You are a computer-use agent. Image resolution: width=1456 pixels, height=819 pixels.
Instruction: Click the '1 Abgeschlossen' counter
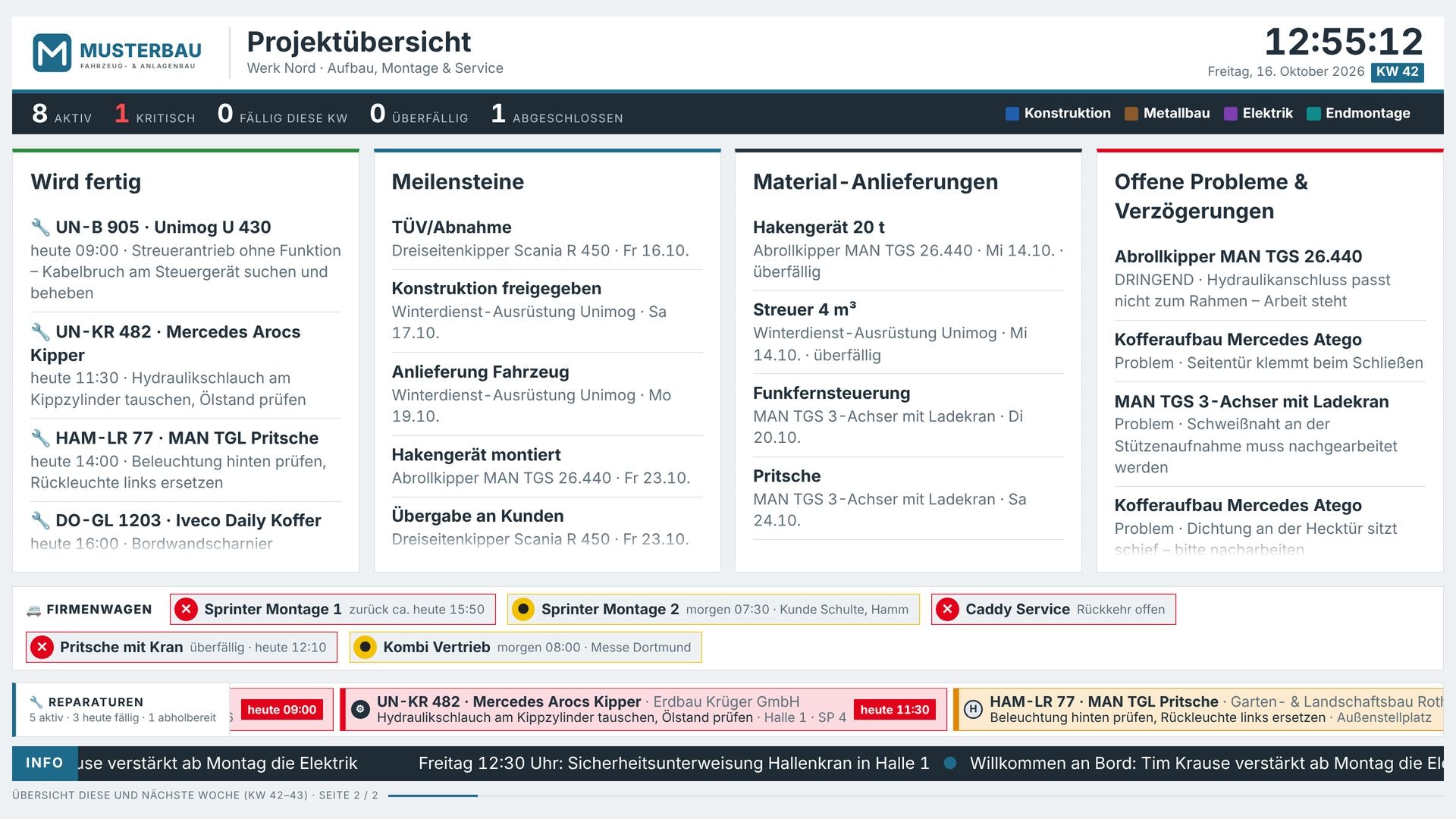click(557, 114)
